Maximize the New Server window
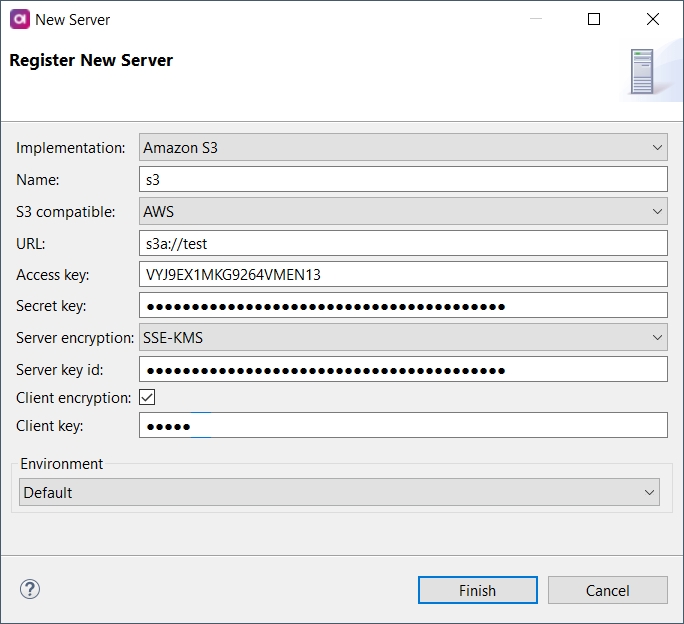This screenshot has width=684, height=624. point(594,19)
